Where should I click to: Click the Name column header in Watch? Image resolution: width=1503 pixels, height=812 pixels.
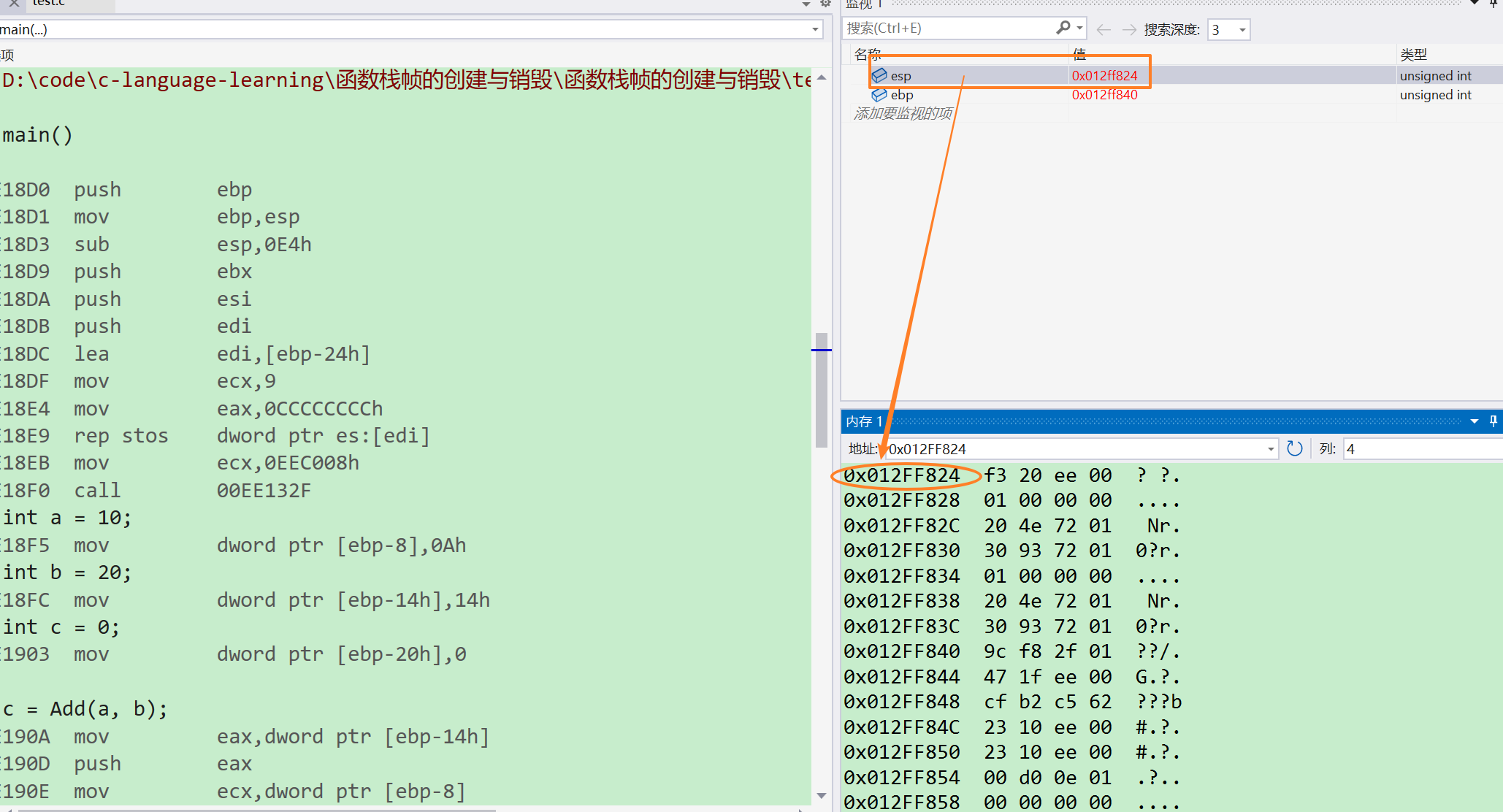click(868, 54)
